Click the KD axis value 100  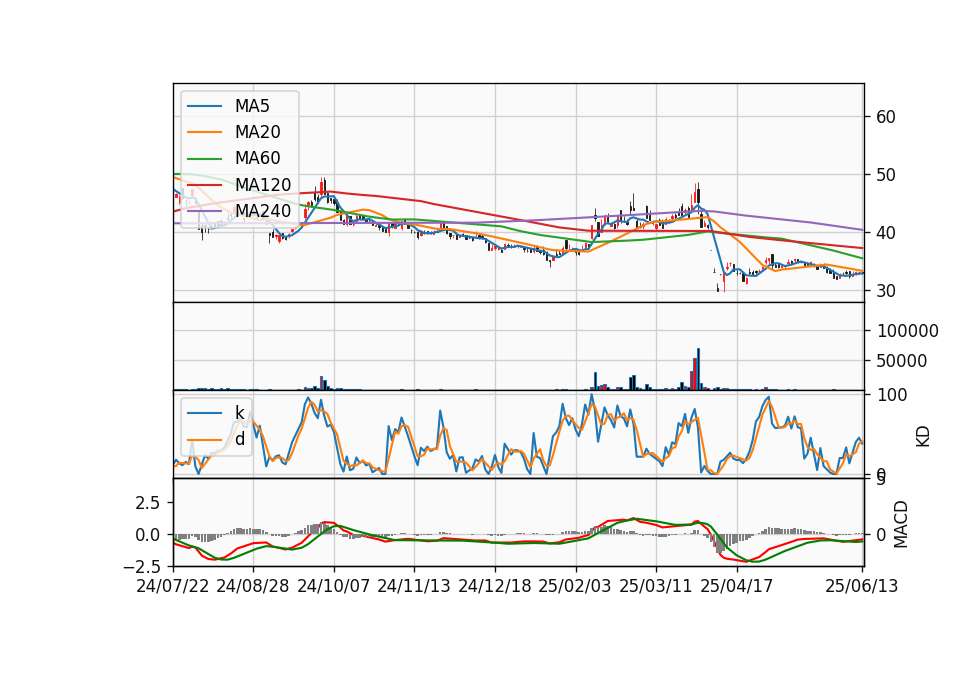click(x=892, y=395)
